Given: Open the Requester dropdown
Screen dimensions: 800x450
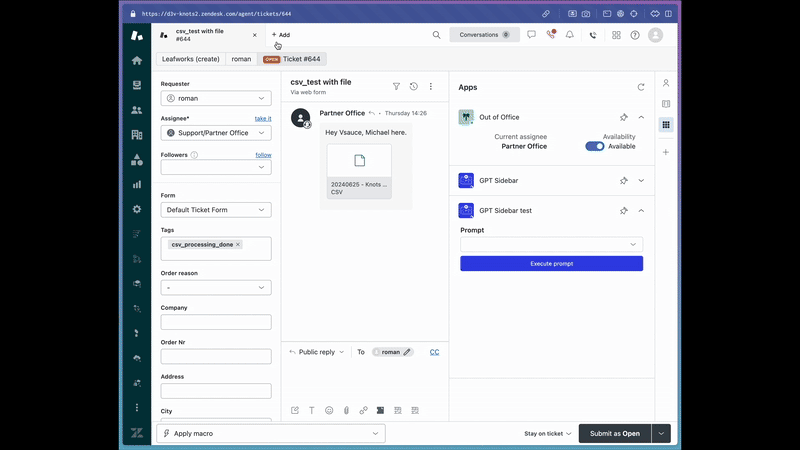Looking at the screenshot, I should coord(216,98).
